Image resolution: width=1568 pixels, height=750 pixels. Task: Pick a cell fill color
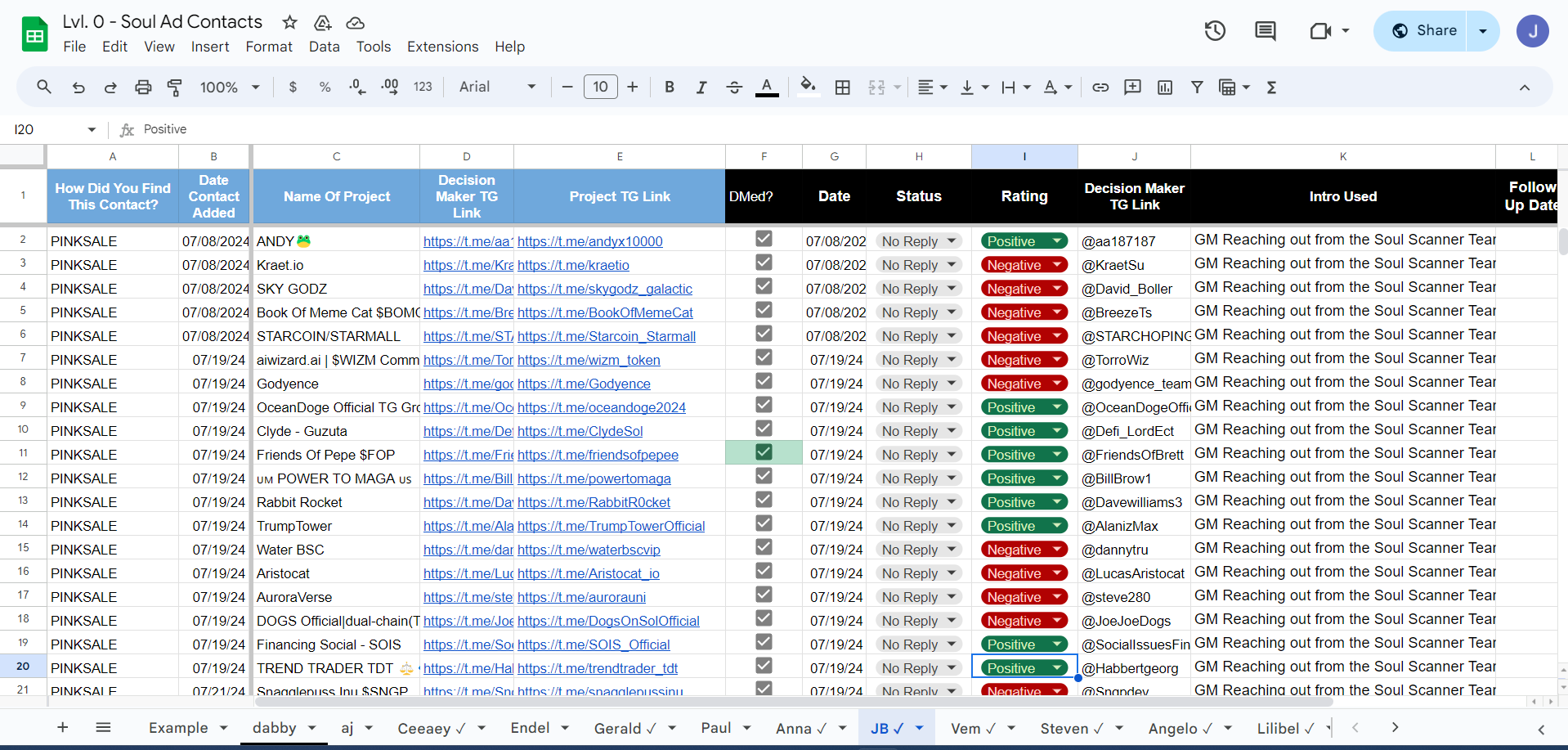tap(808, 87)
